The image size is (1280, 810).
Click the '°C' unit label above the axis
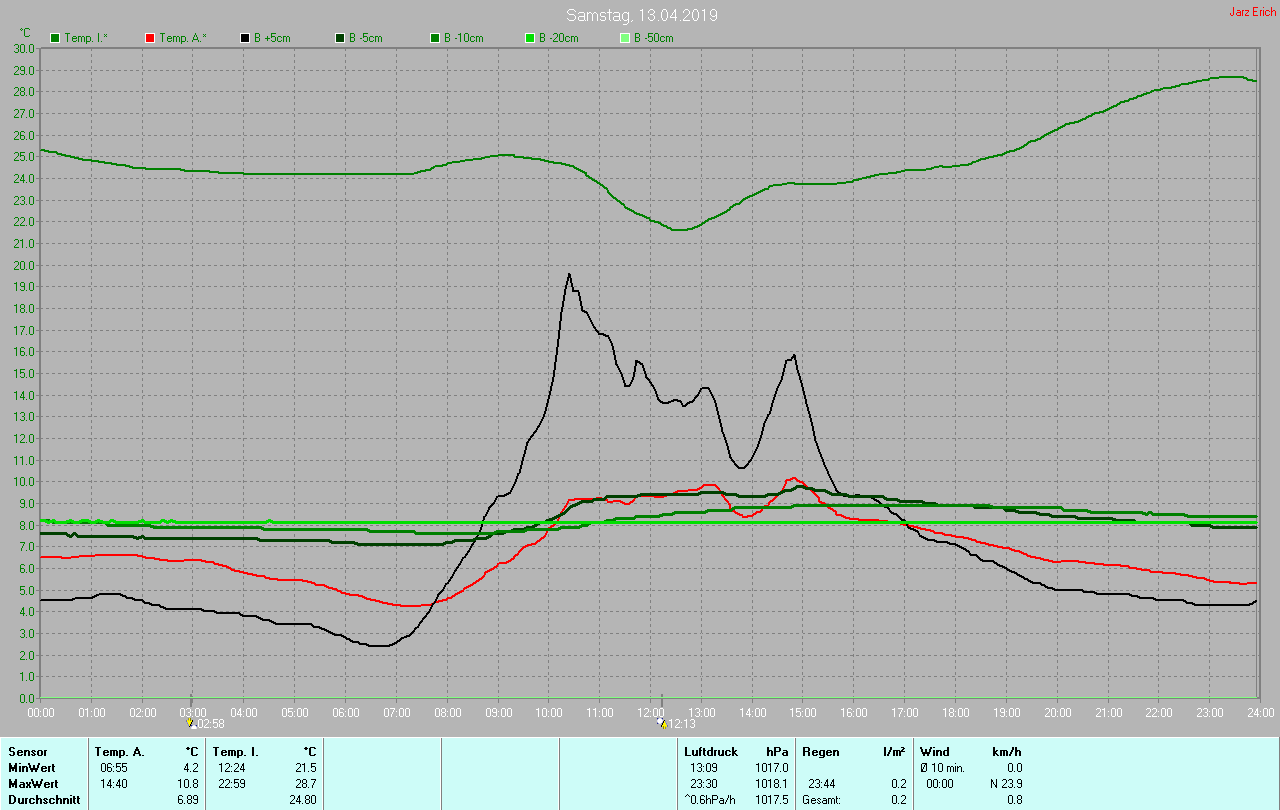(x=25, y=32)
